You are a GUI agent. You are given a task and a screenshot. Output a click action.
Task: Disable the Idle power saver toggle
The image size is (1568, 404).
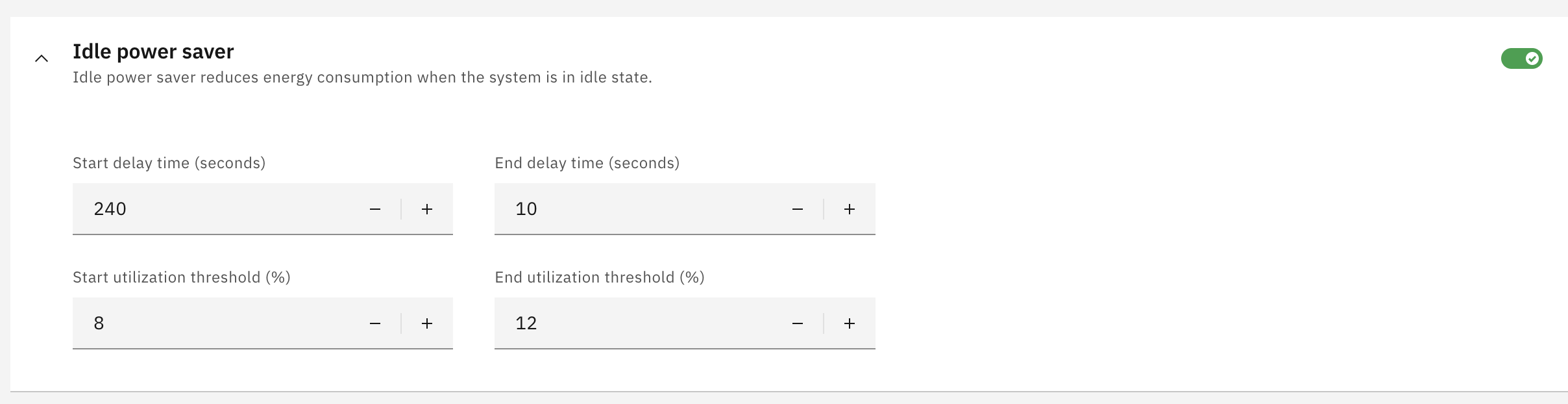1522,58
